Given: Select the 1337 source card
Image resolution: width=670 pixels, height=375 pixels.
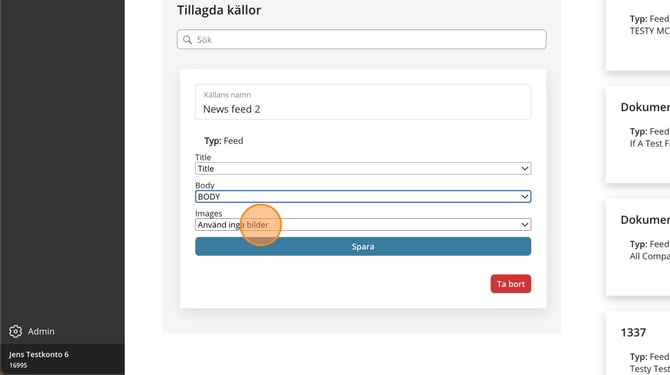Looking at the screenshot, I should pos(638,344).
